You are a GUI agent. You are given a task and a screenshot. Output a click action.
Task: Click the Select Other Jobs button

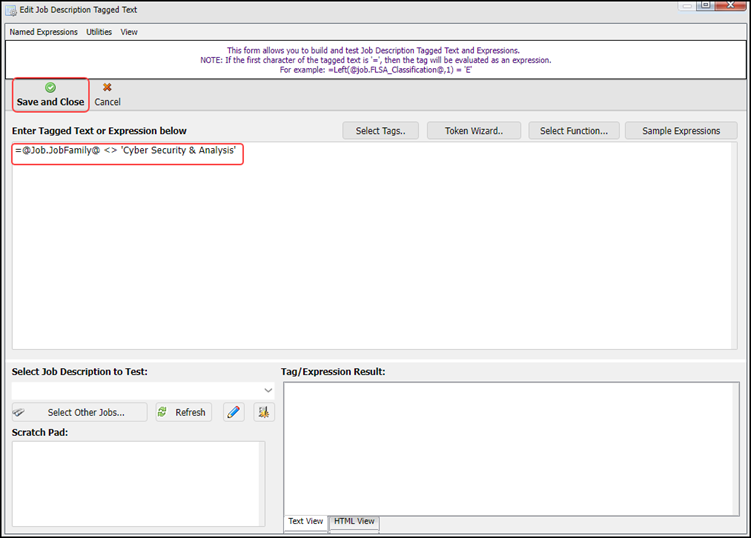click(x=79, y=412)
